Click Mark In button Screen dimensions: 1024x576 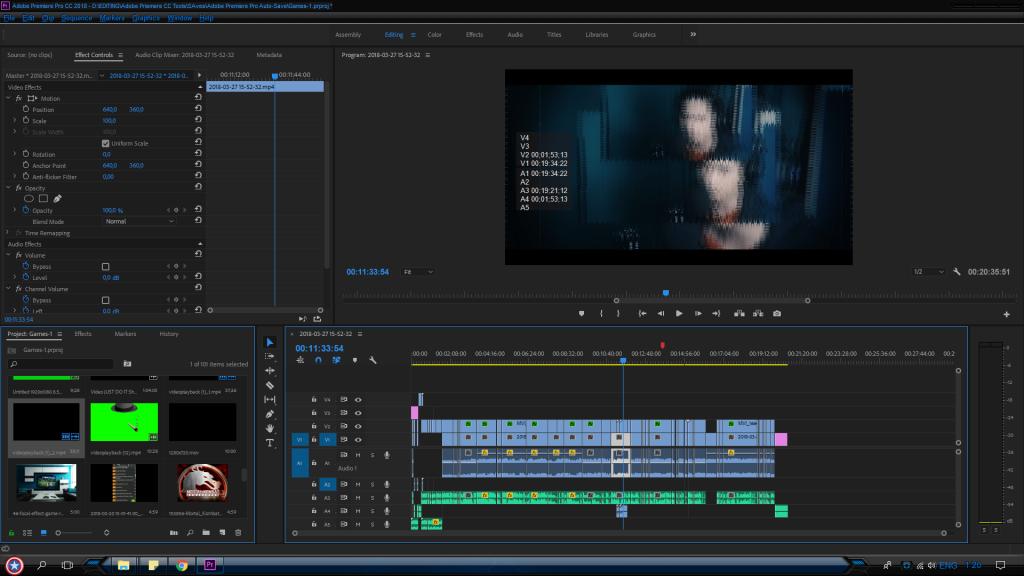point(601,313)
